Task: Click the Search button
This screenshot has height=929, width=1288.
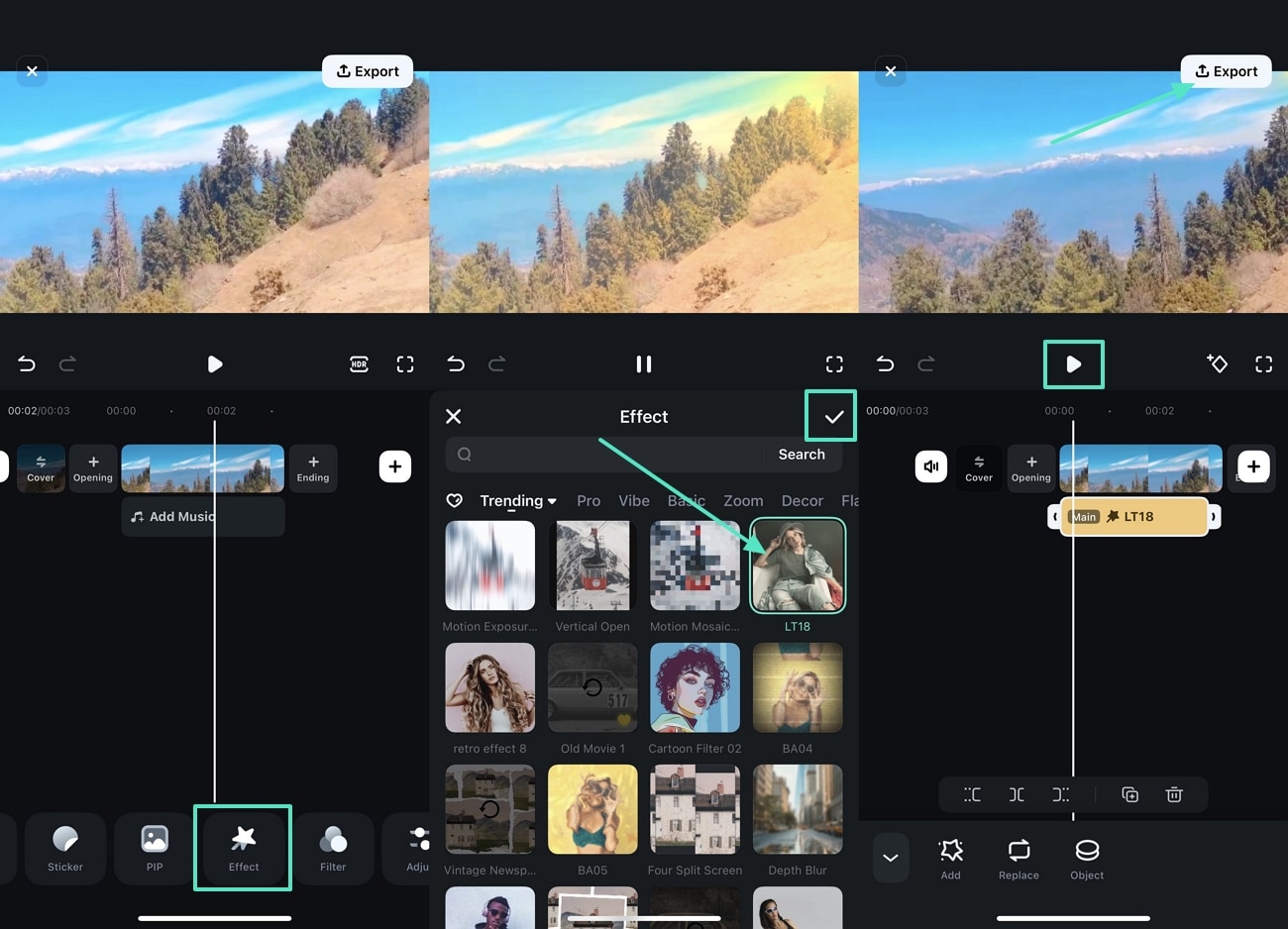Action: click(x=802, y=455)
